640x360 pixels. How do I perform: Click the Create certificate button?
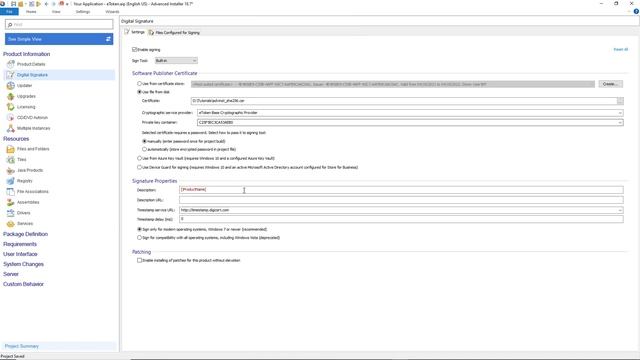(x=611, y=84)
